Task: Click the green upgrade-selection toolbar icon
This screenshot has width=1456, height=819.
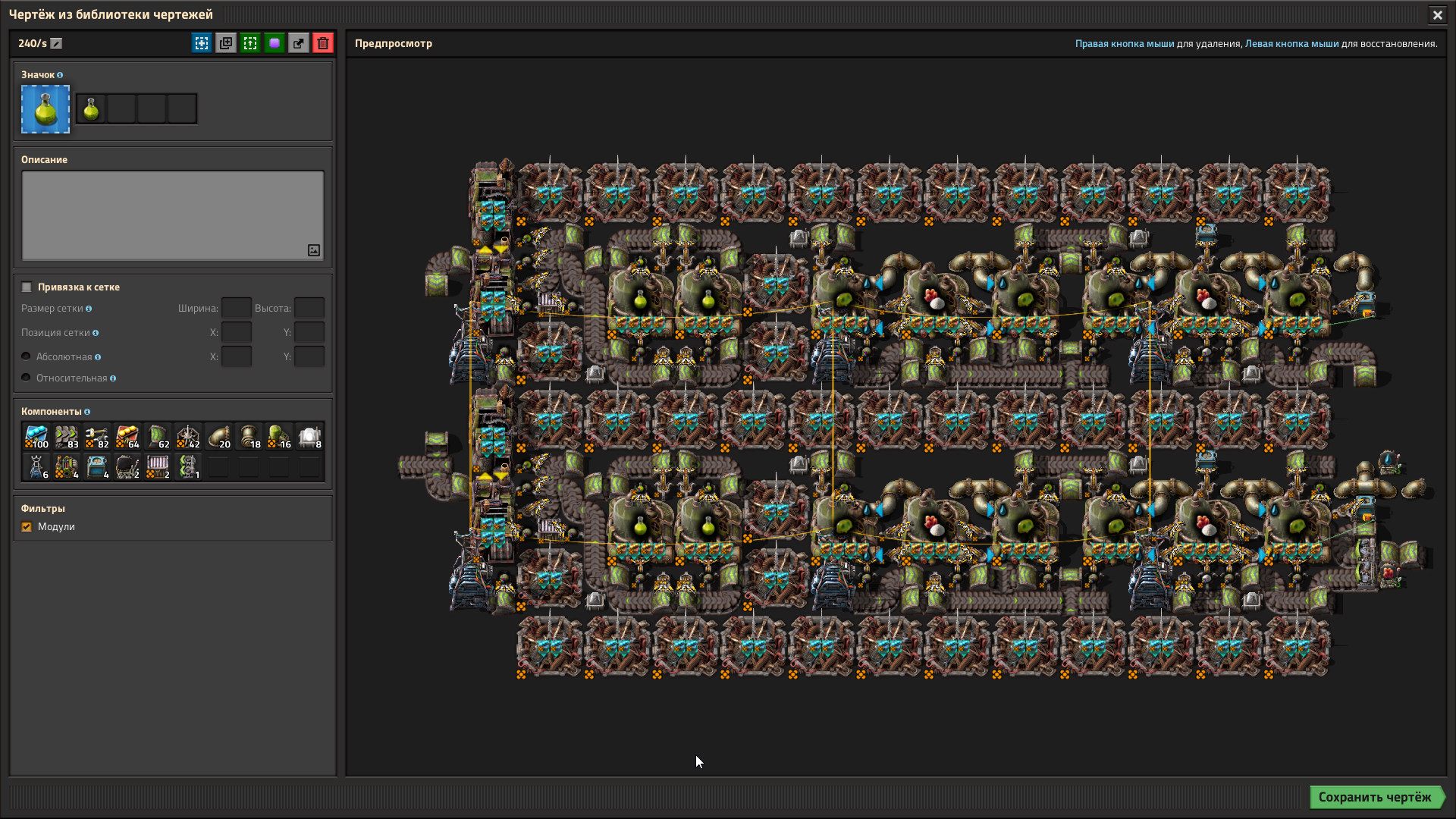Action: (x=249, y=43)
